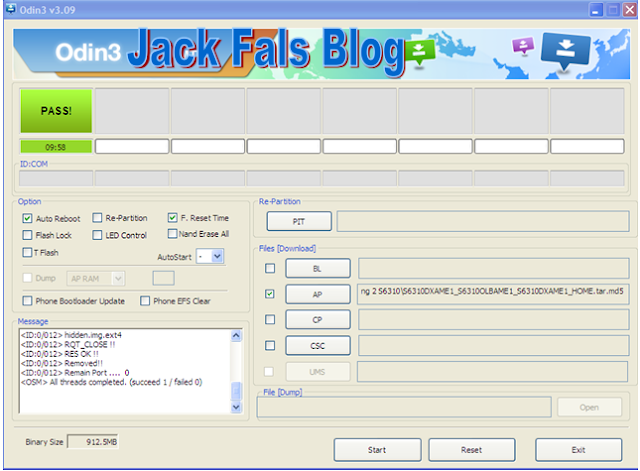Image resolution: width=640 pixels, height=471 pixels.
Task: Open the AutoStart dropdown
Action: [x=217, y=256]
